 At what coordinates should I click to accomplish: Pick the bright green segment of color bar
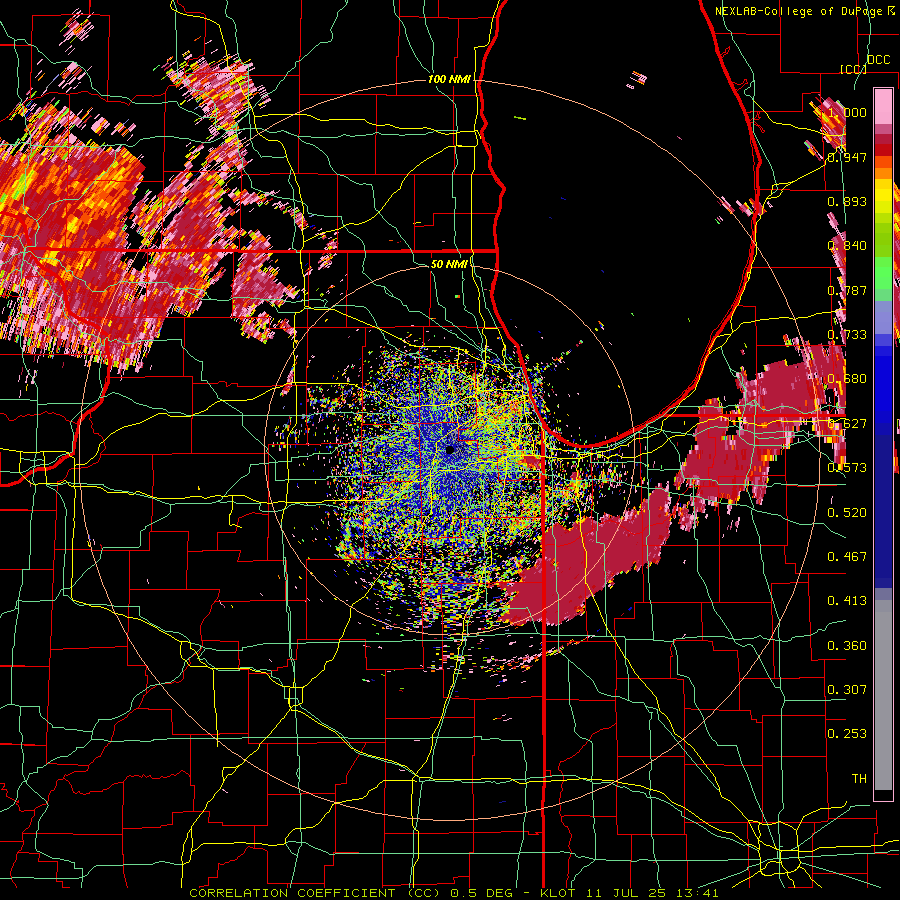(x=883, y=274)
